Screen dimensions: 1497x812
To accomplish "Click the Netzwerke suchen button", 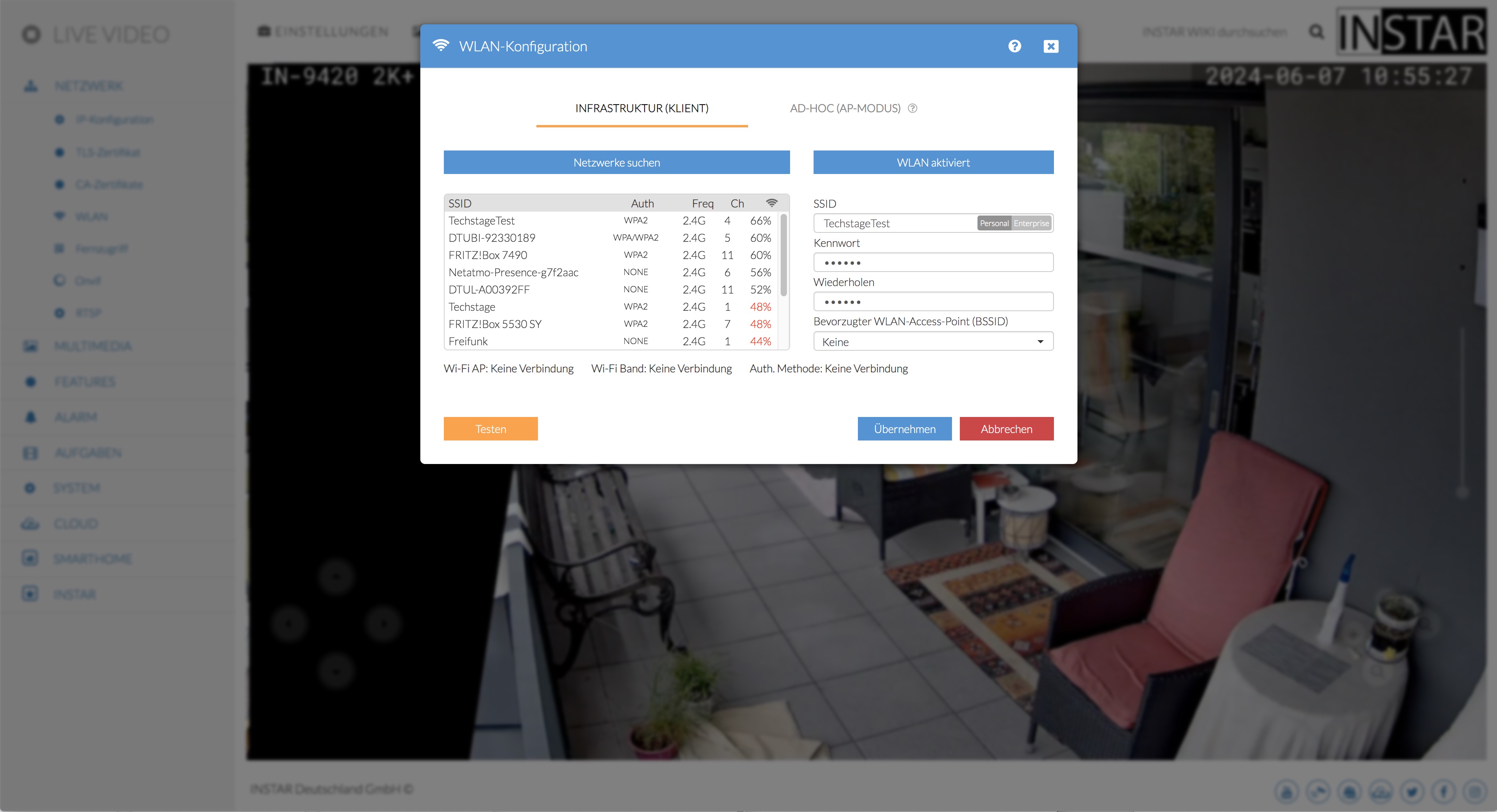I will coord(616,163).
